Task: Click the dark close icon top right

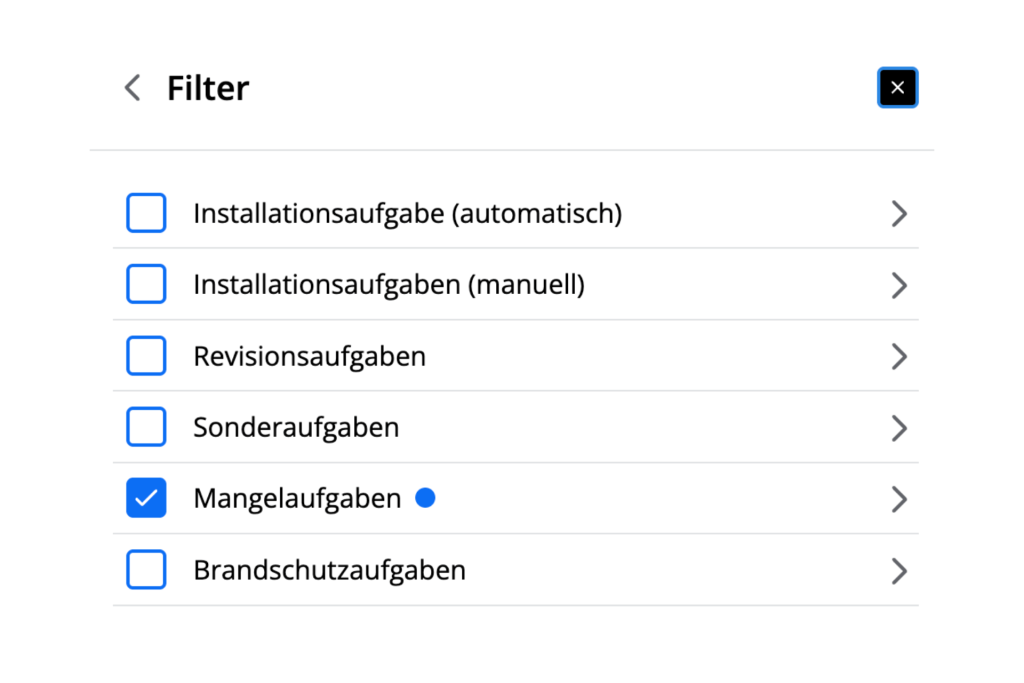Action: [897, 88]
